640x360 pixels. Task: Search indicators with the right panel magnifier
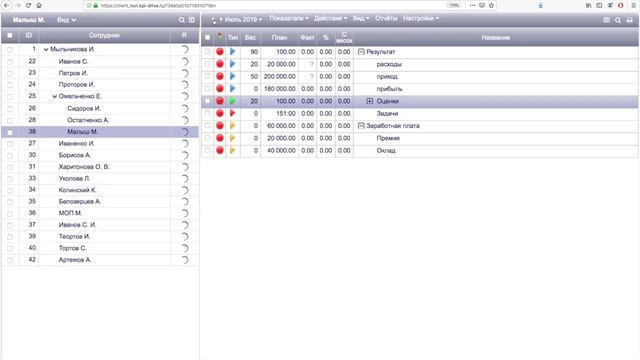click(x=618, y=20)
